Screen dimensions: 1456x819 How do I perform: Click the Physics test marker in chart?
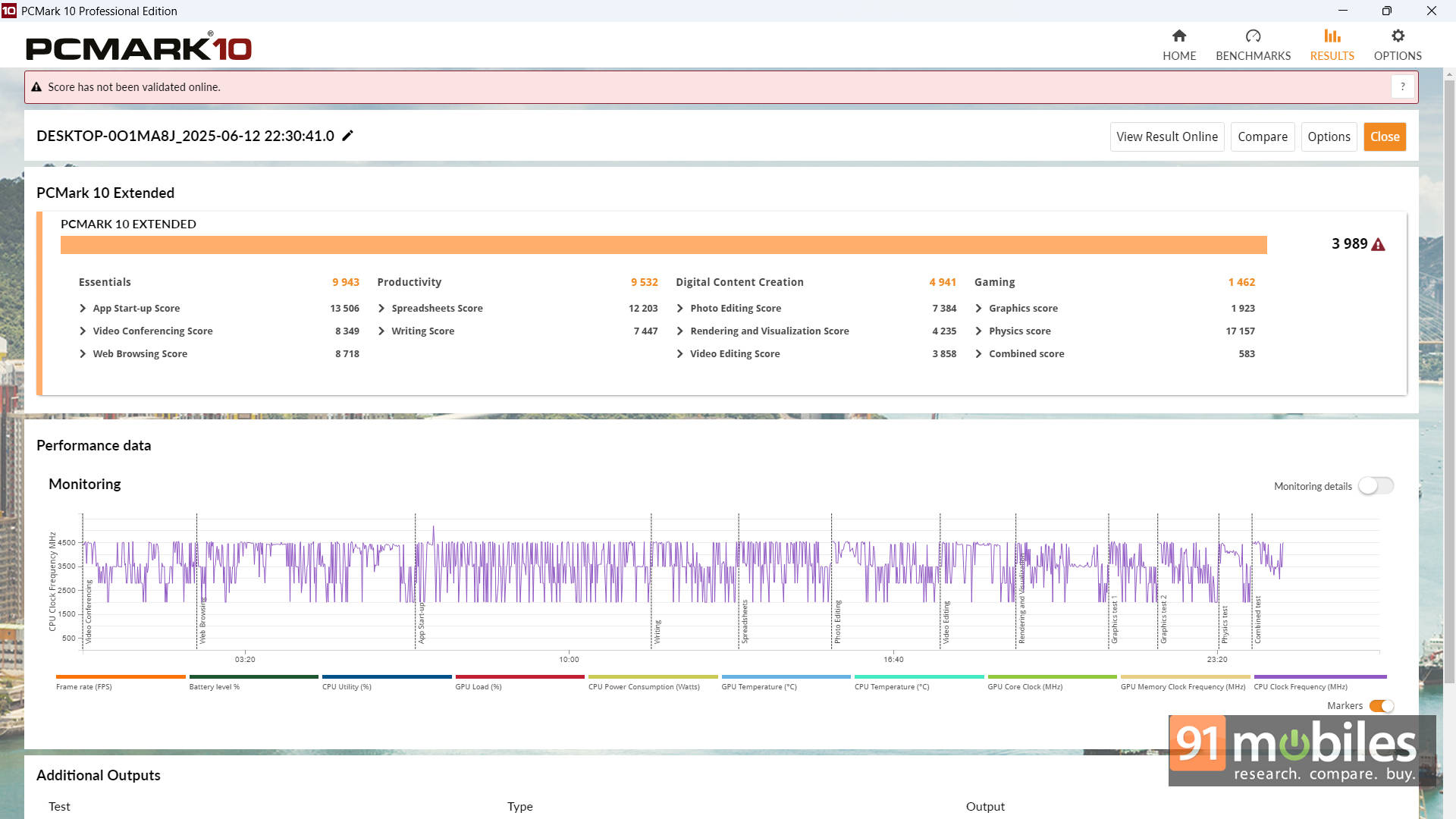[1224, 624]
